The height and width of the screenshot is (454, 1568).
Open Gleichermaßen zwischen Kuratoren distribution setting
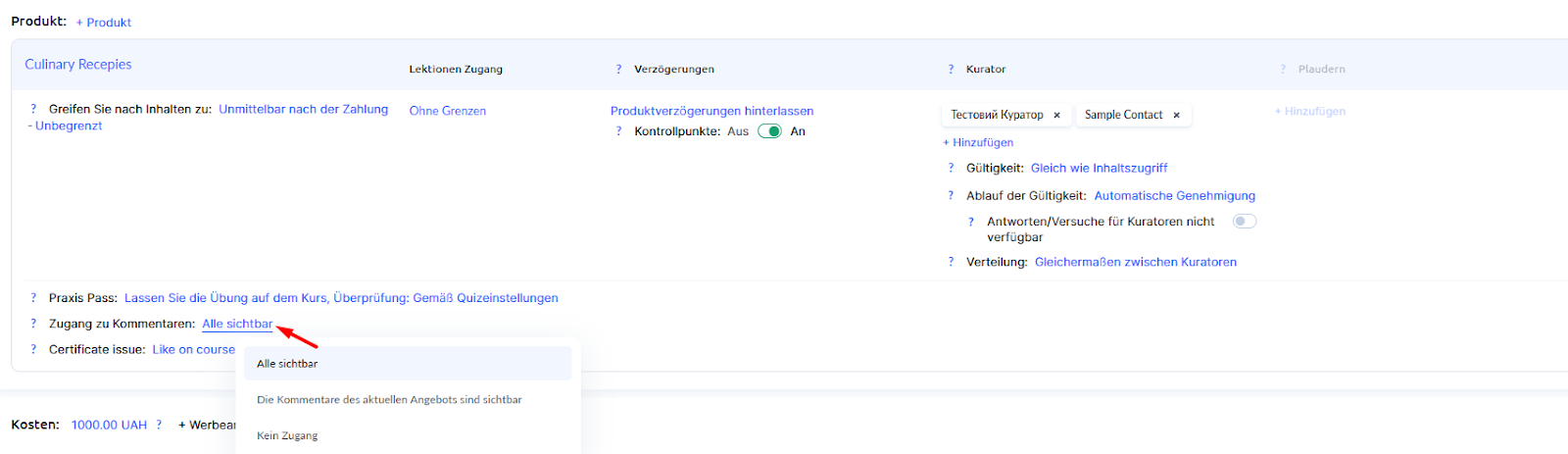click(x=1135, y=262)
